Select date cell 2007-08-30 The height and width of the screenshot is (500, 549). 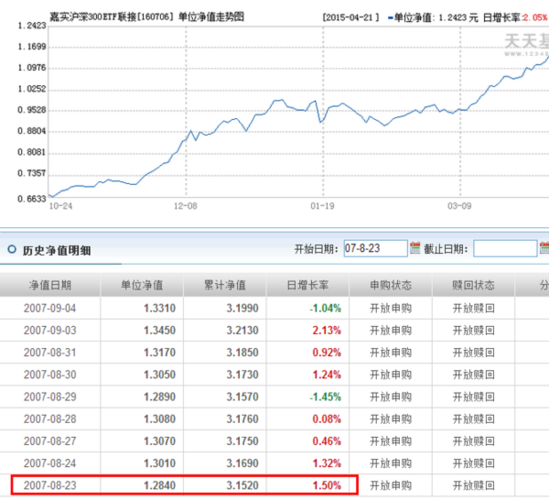tap(50, 375)
